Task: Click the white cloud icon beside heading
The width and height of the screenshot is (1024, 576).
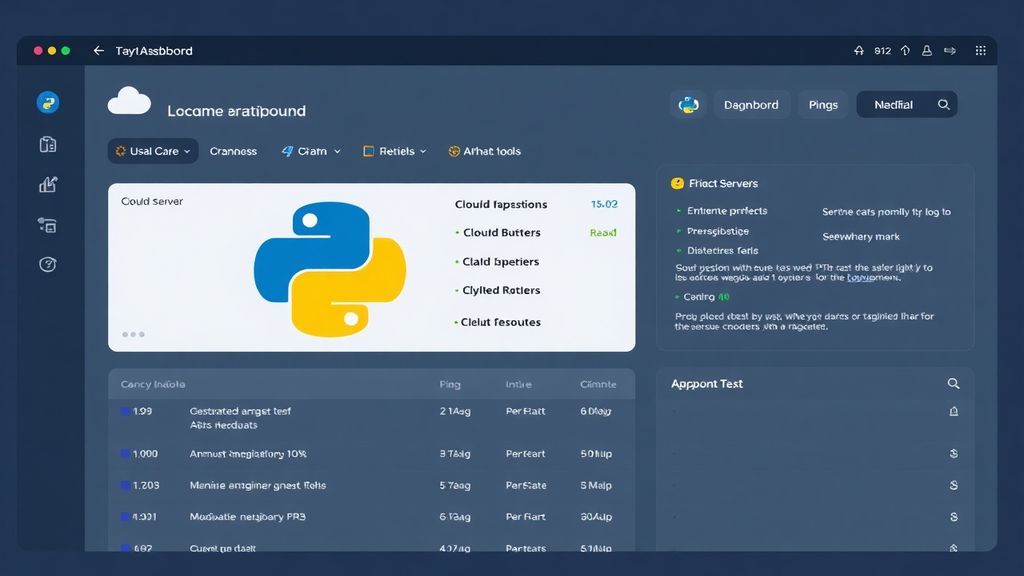Action: tap(129, 101)
